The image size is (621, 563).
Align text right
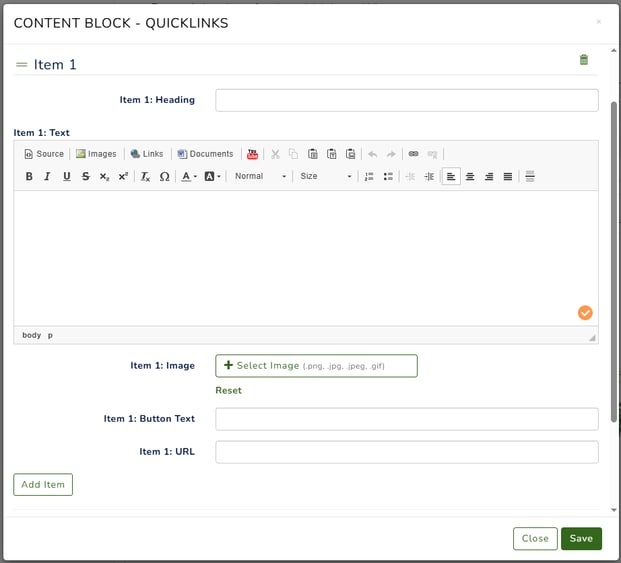coord(489,176)
